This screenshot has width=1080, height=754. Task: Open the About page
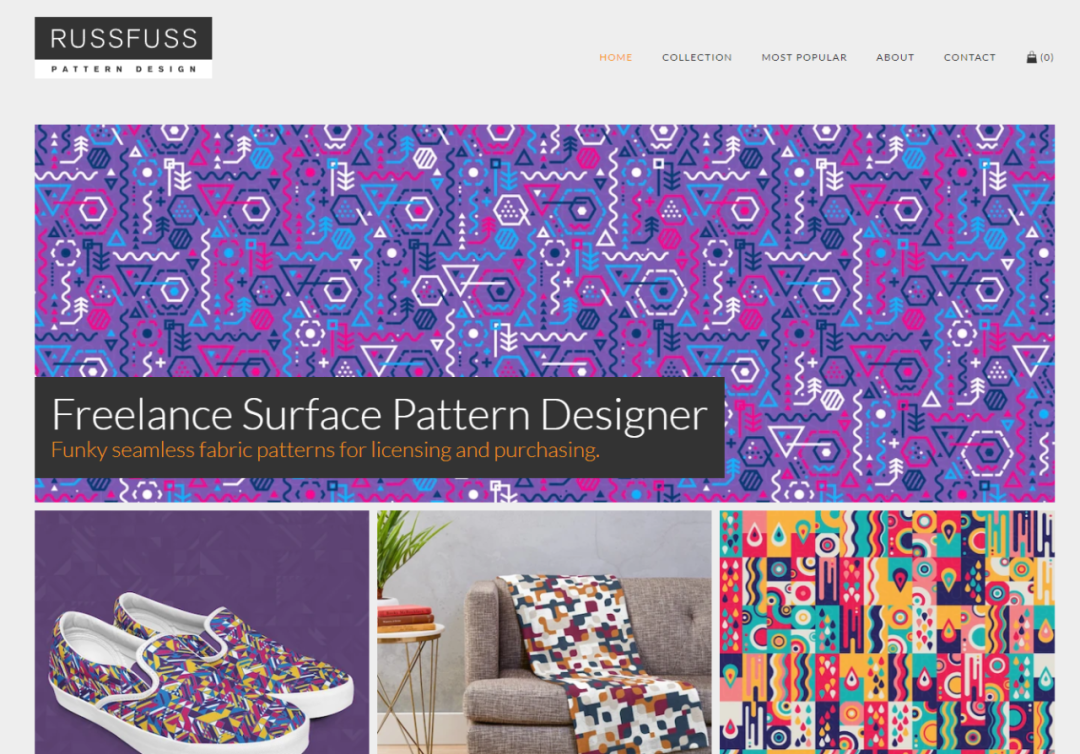895,57
